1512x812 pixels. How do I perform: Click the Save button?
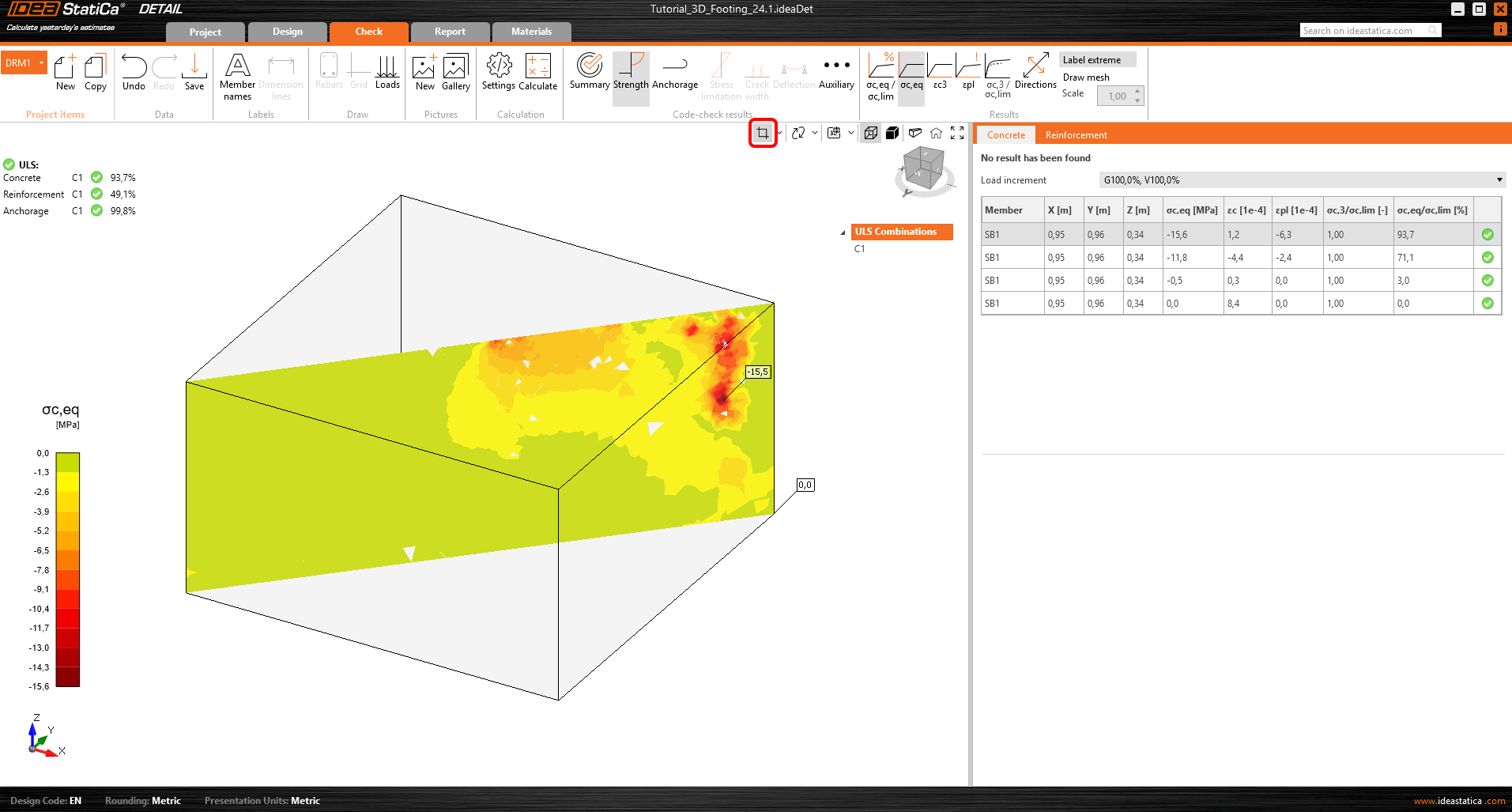click(x=194, y=72)
